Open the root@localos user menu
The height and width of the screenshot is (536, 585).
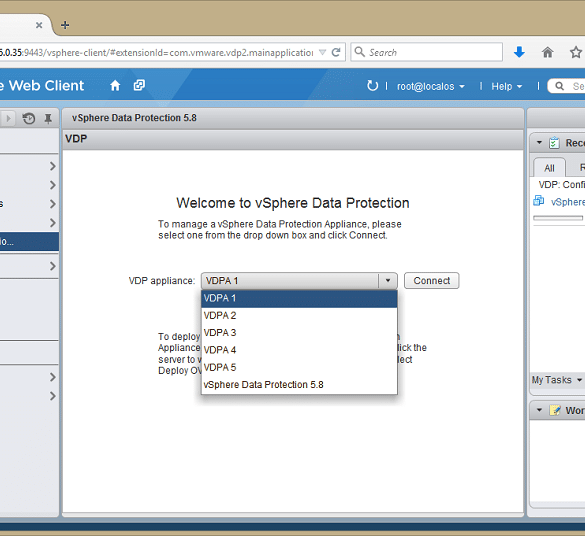tap(431, 87)
